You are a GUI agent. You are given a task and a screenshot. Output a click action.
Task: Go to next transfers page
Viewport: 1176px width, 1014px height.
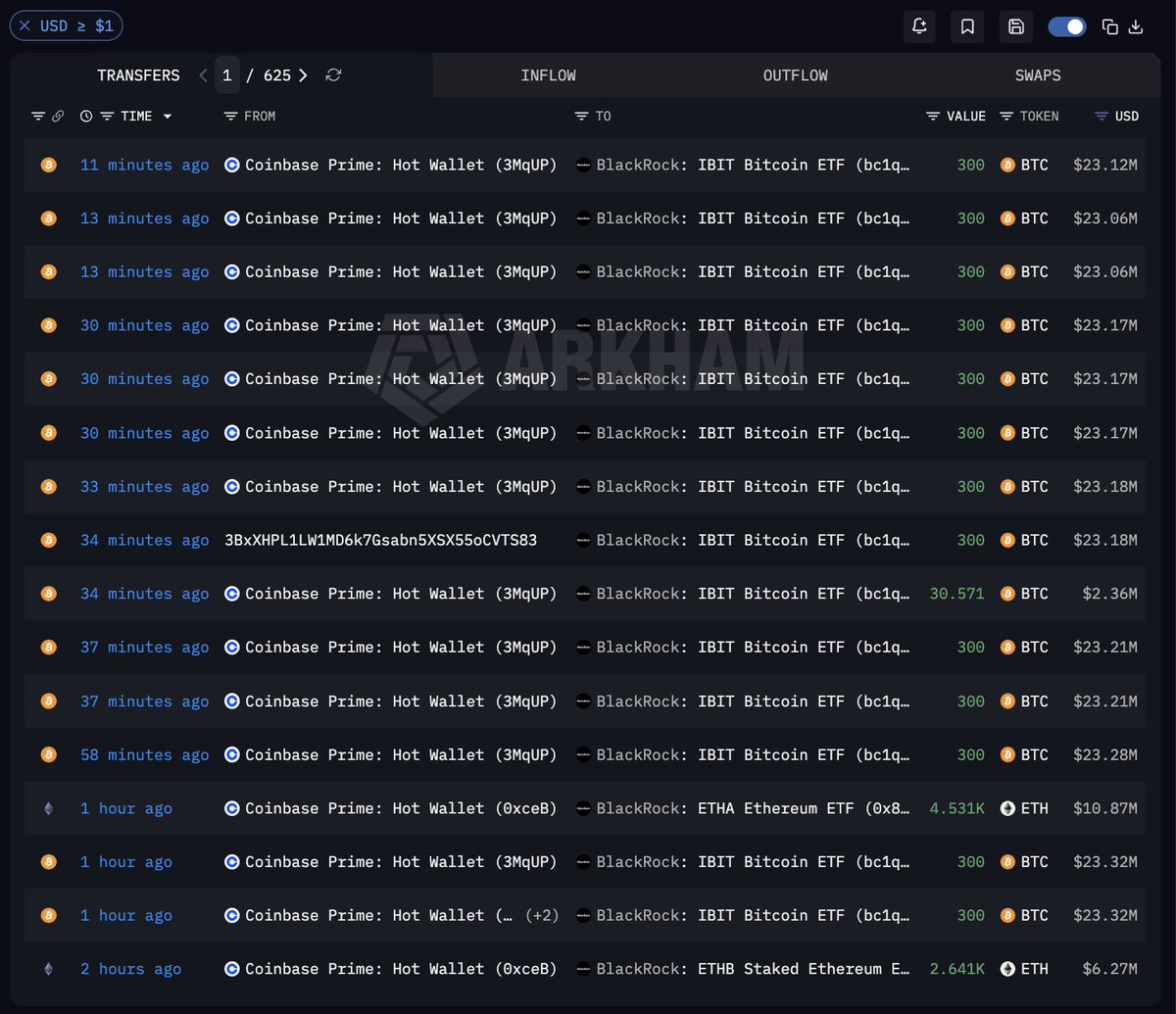(x=303, y=75)
